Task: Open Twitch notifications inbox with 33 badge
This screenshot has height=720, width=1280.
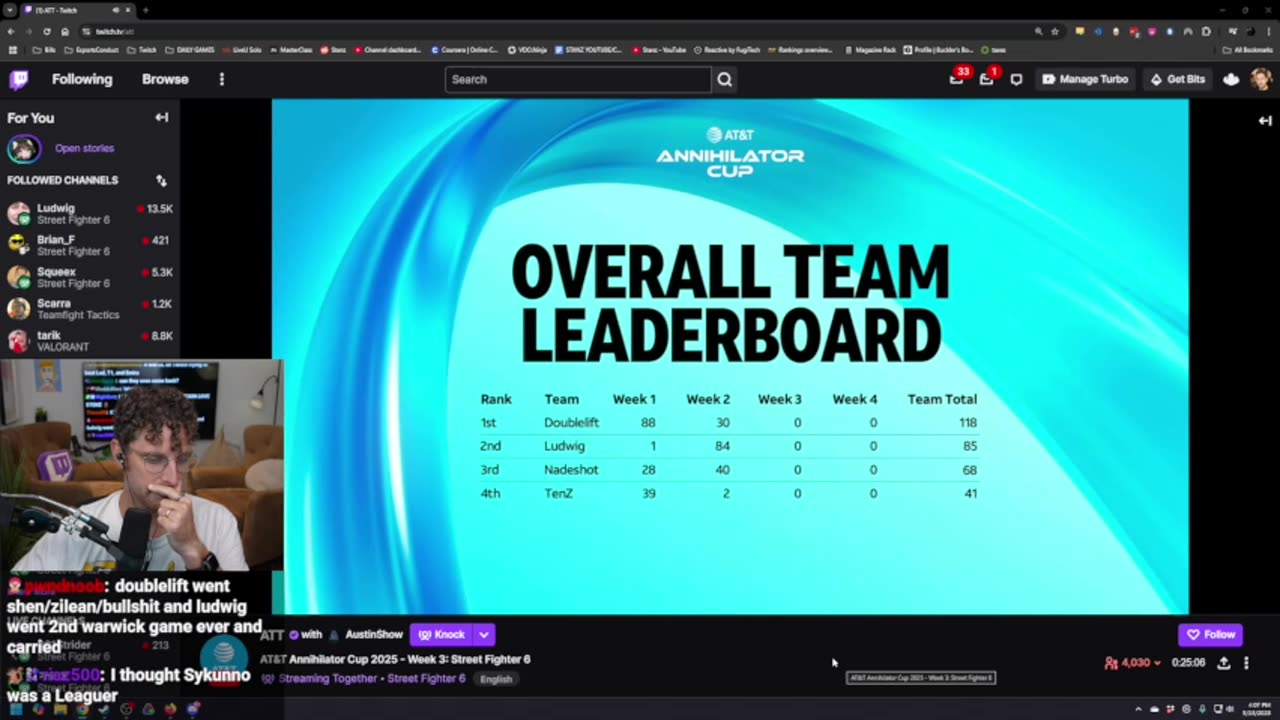Action: coord(957,79)
